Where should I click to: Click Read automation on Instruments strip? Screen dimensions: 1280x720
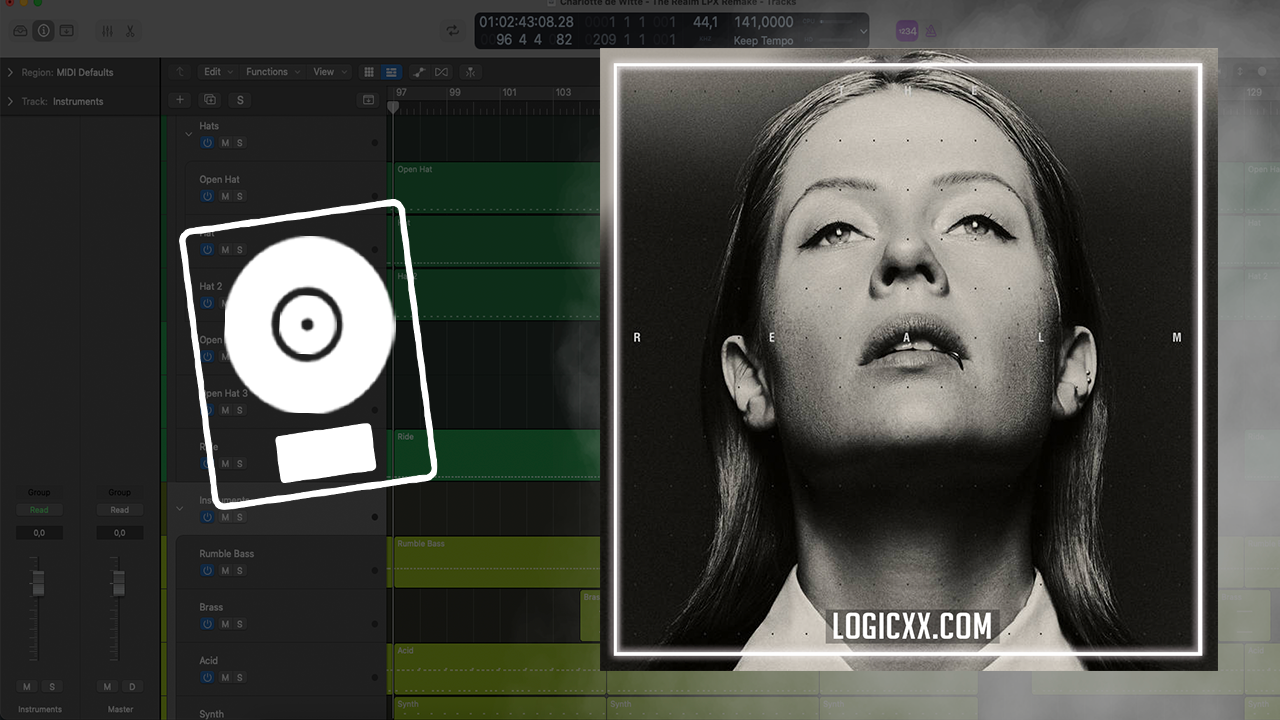click(x=38, y=510)
